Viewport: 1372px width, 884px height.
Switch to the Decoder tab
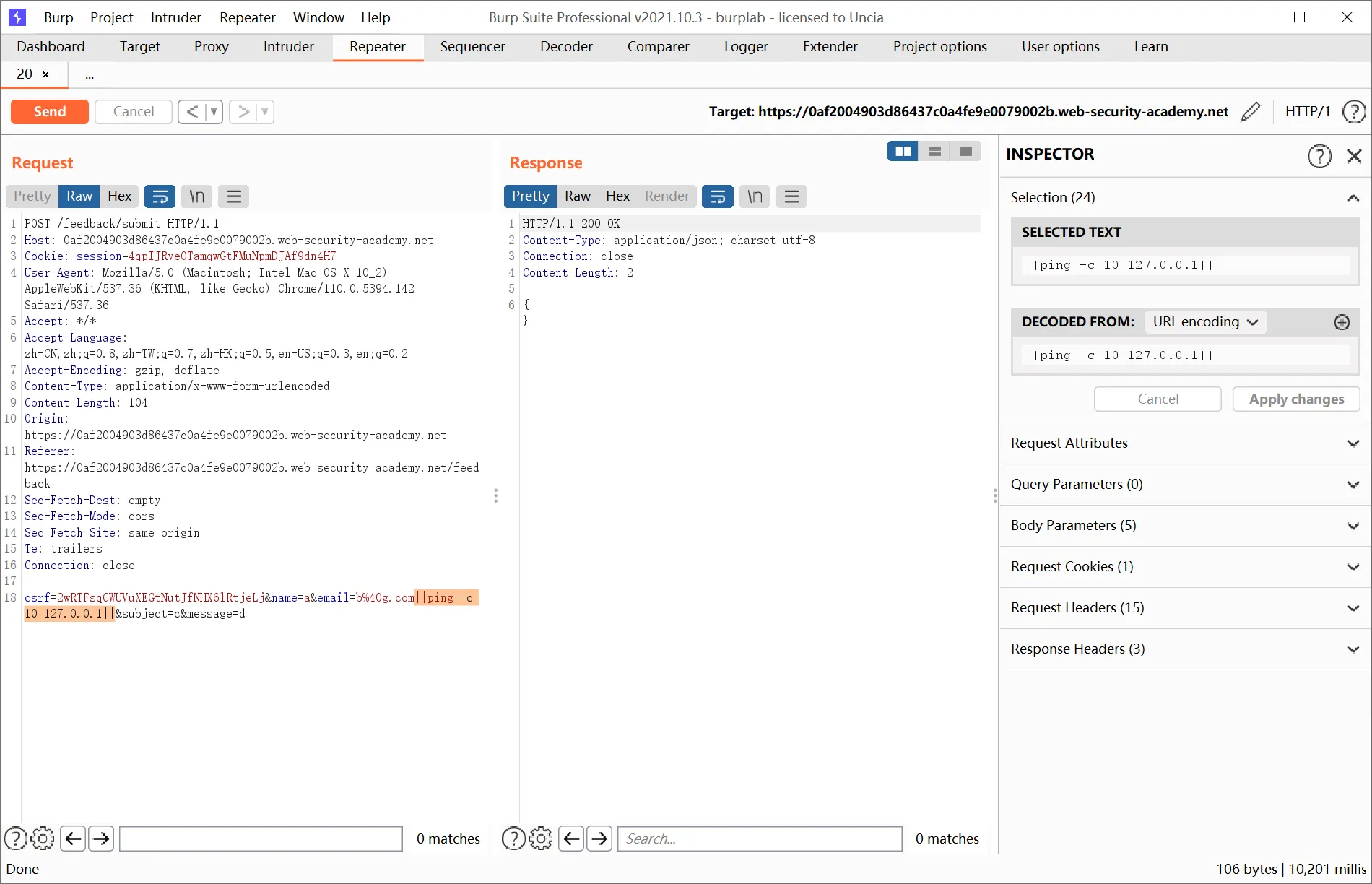coord(566,47)
